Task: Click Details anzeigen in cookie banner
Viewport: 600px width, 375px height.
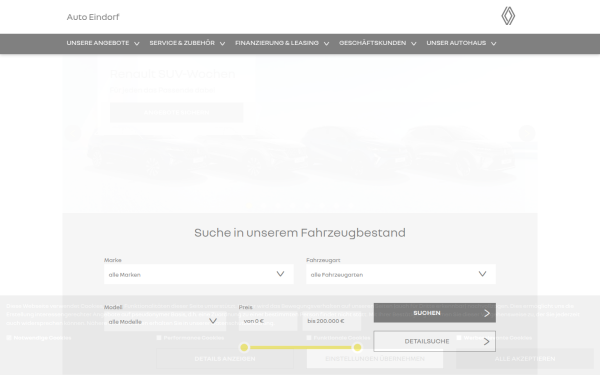Action: [x=225, y=359]
